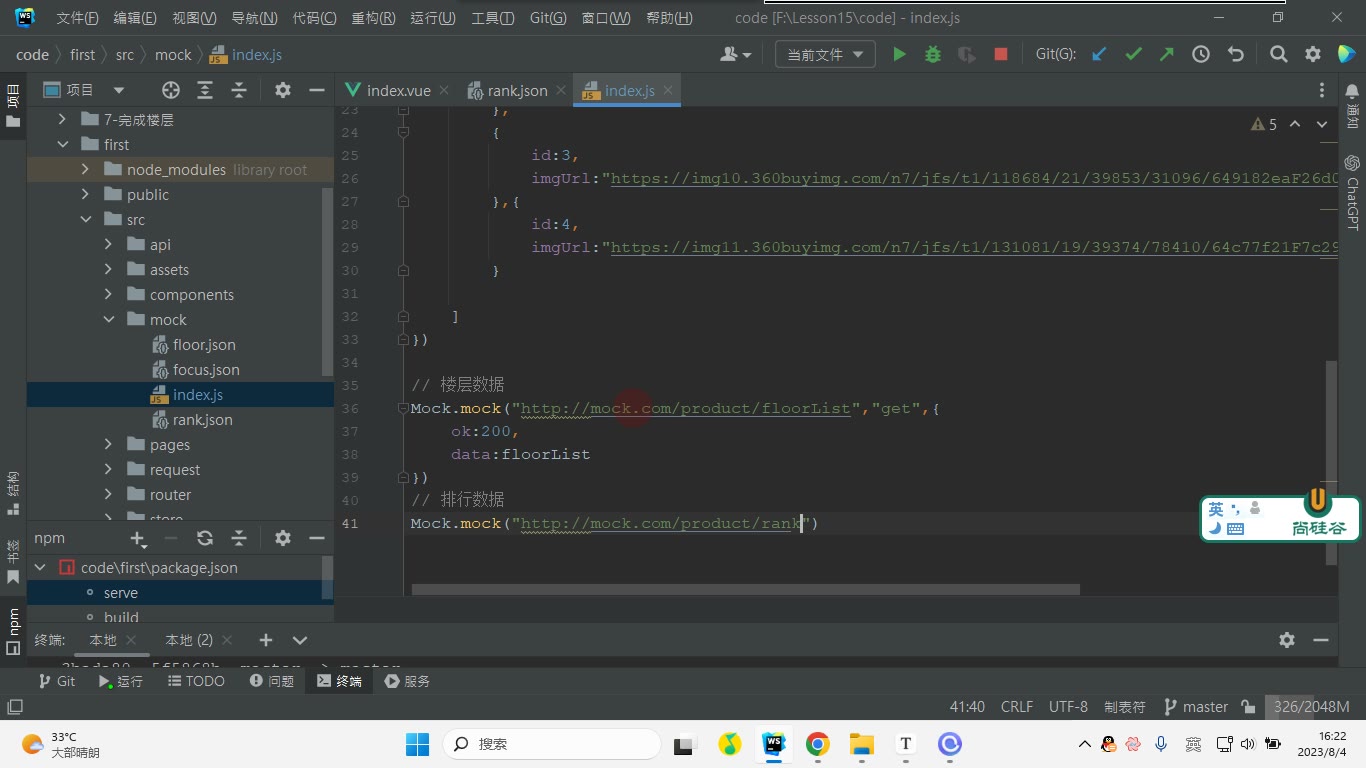The image size is (1366, 768).
Task: Open the Git tool window button
Action: pyautogui.click(x=56, y=681)
